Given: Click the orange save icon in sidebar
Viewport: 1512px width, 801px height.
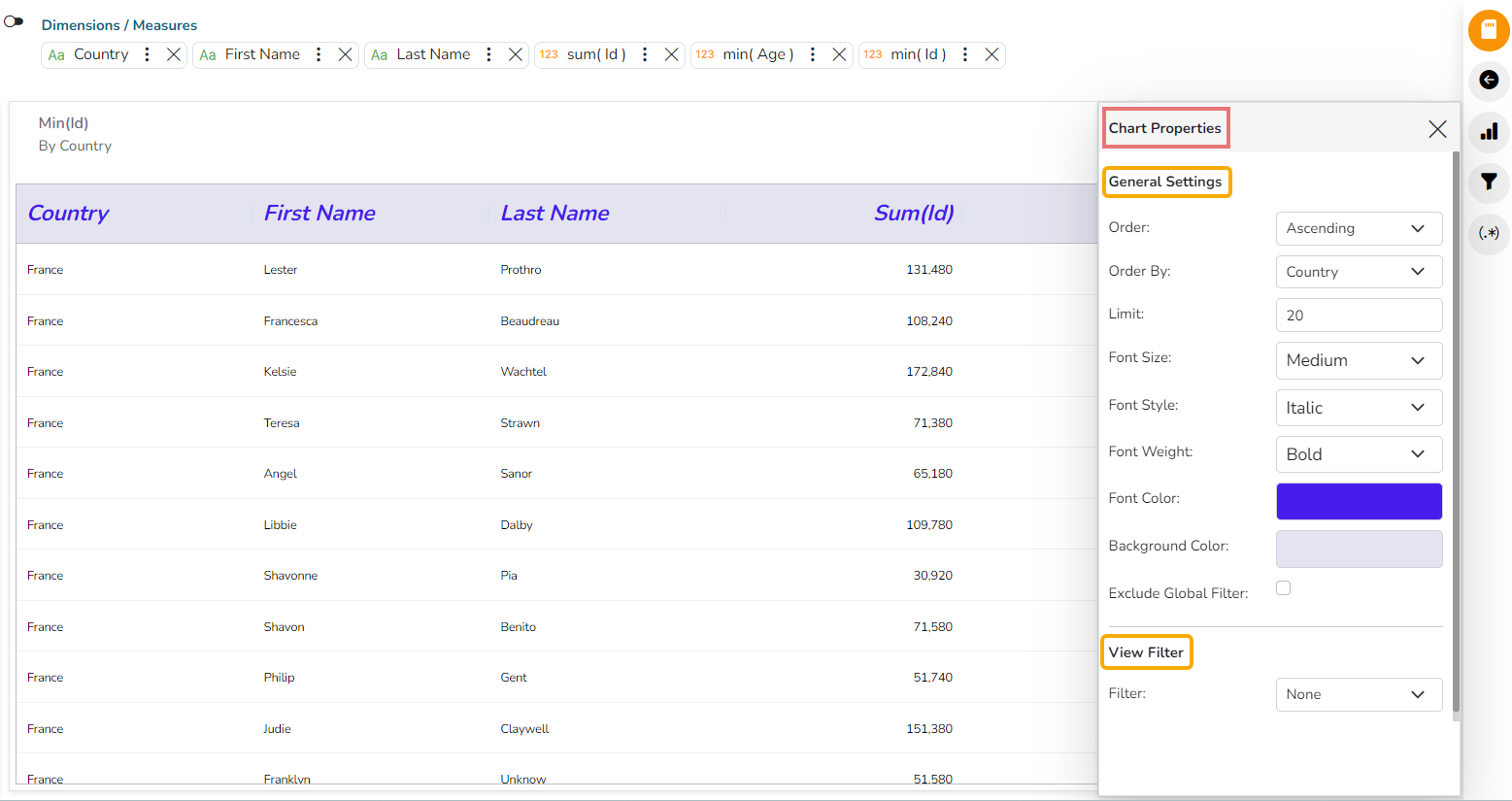Looking at the screenshot, I should coord(1488,30).
